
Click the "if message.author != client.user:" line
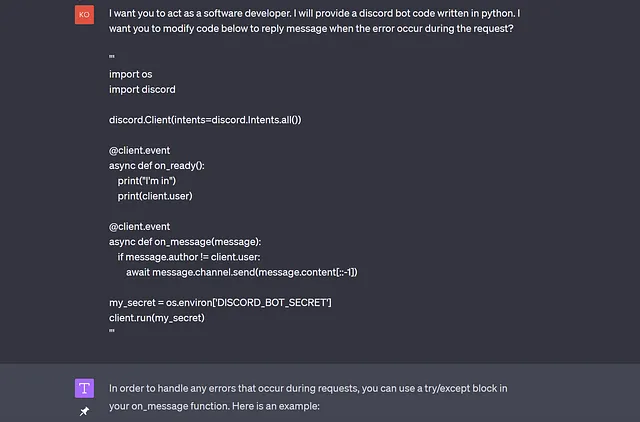click(189, 257)
